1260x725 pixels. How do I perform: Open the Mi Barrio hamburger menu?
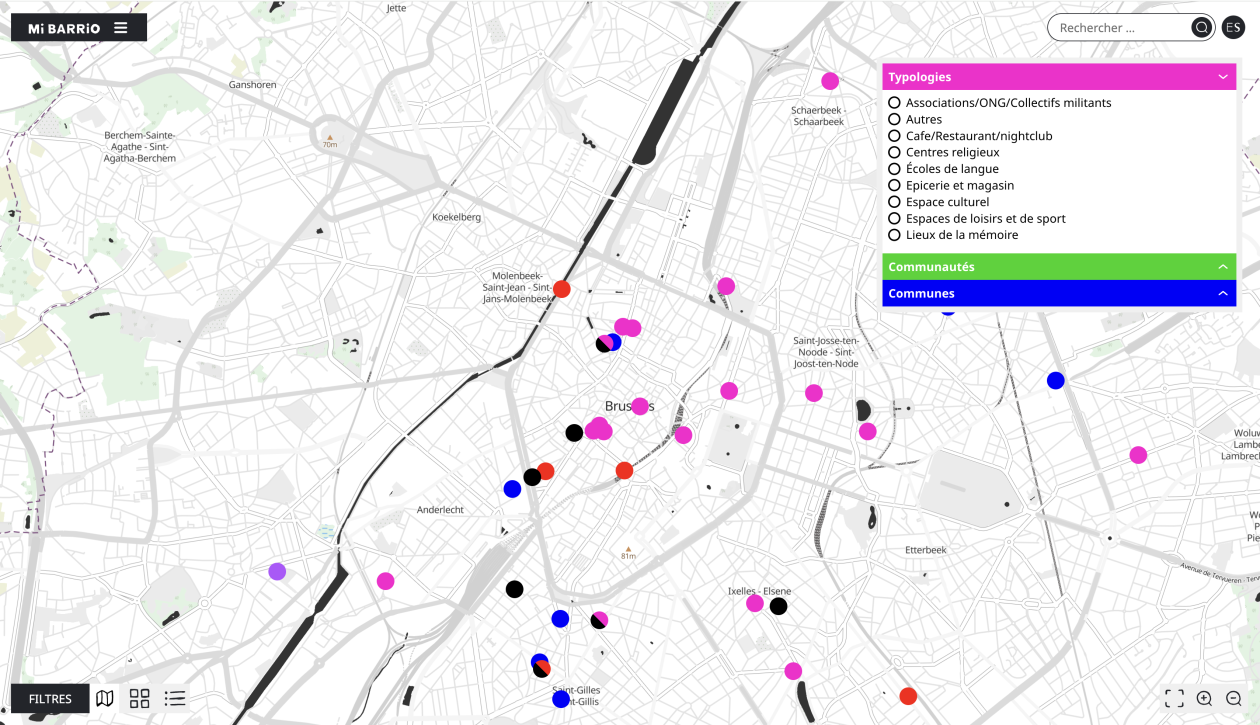coord(121,28)
